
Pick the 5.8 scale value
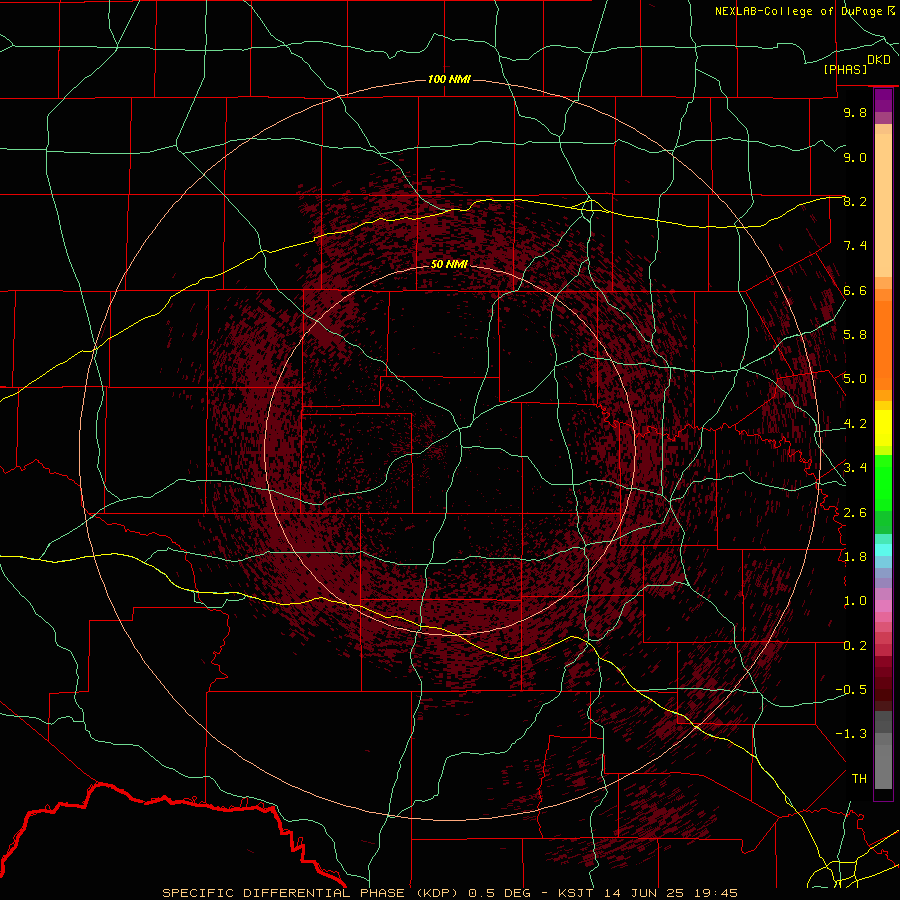click(x=855, y=335)
